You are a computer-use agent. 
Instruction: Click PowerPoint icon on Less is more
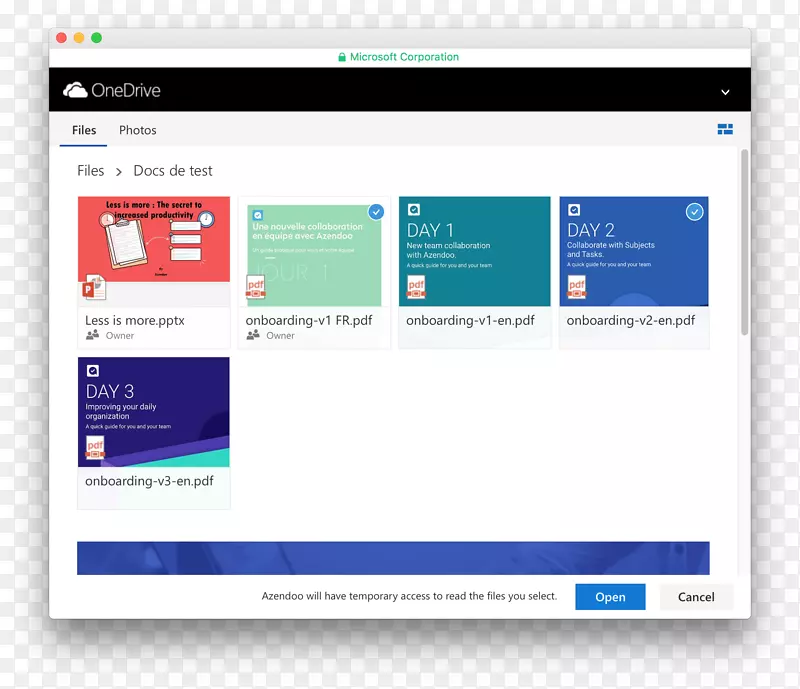[x=94, y=287]
